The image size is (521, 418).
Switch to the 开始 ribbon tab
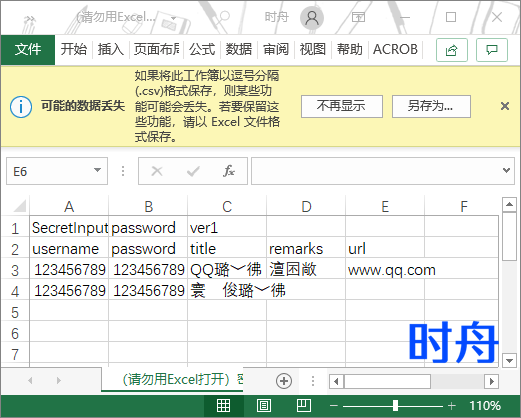pos(74,50)
